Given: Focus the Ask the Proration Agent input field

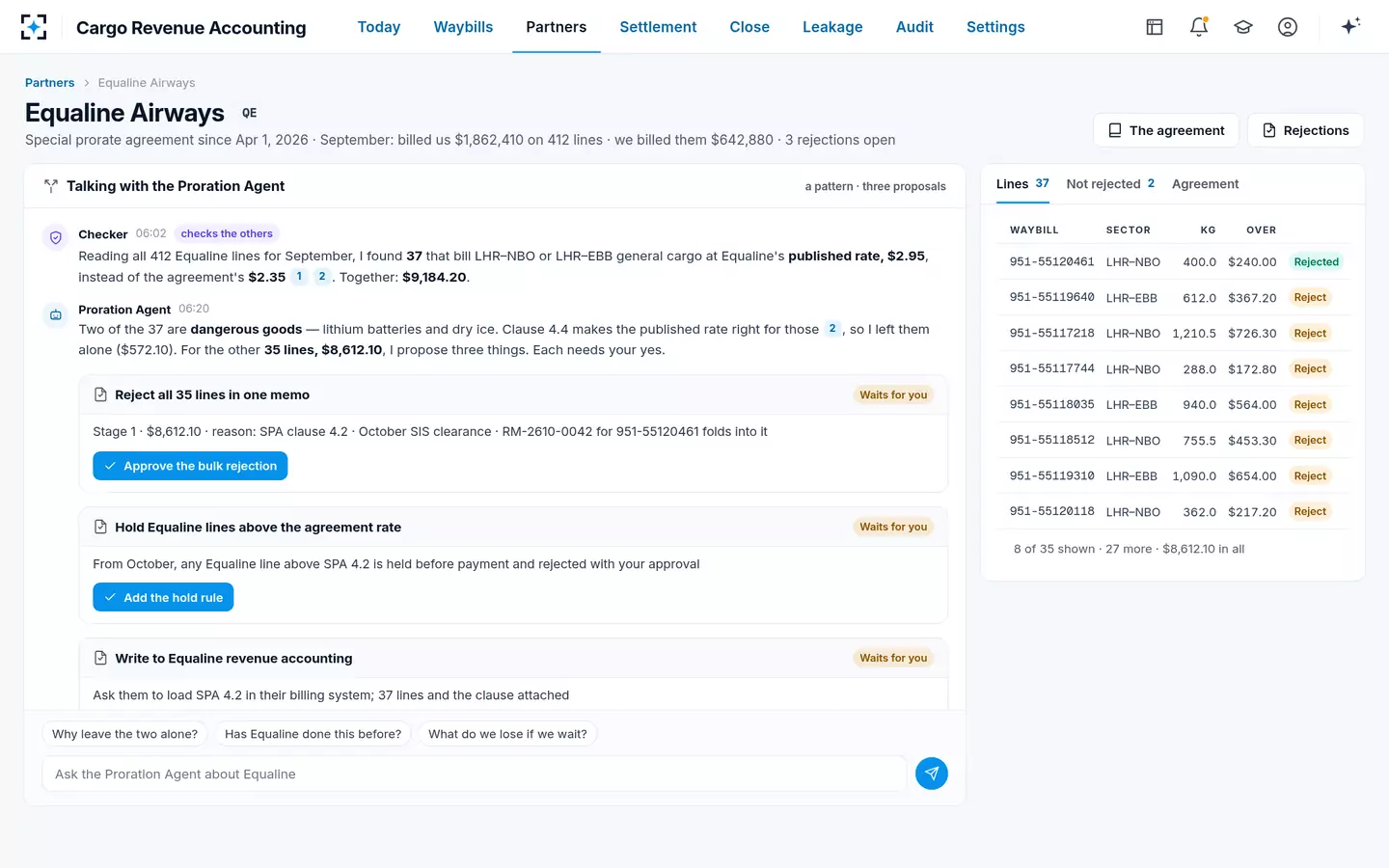Looking at the screenshot, I should [x=475, y=773].
